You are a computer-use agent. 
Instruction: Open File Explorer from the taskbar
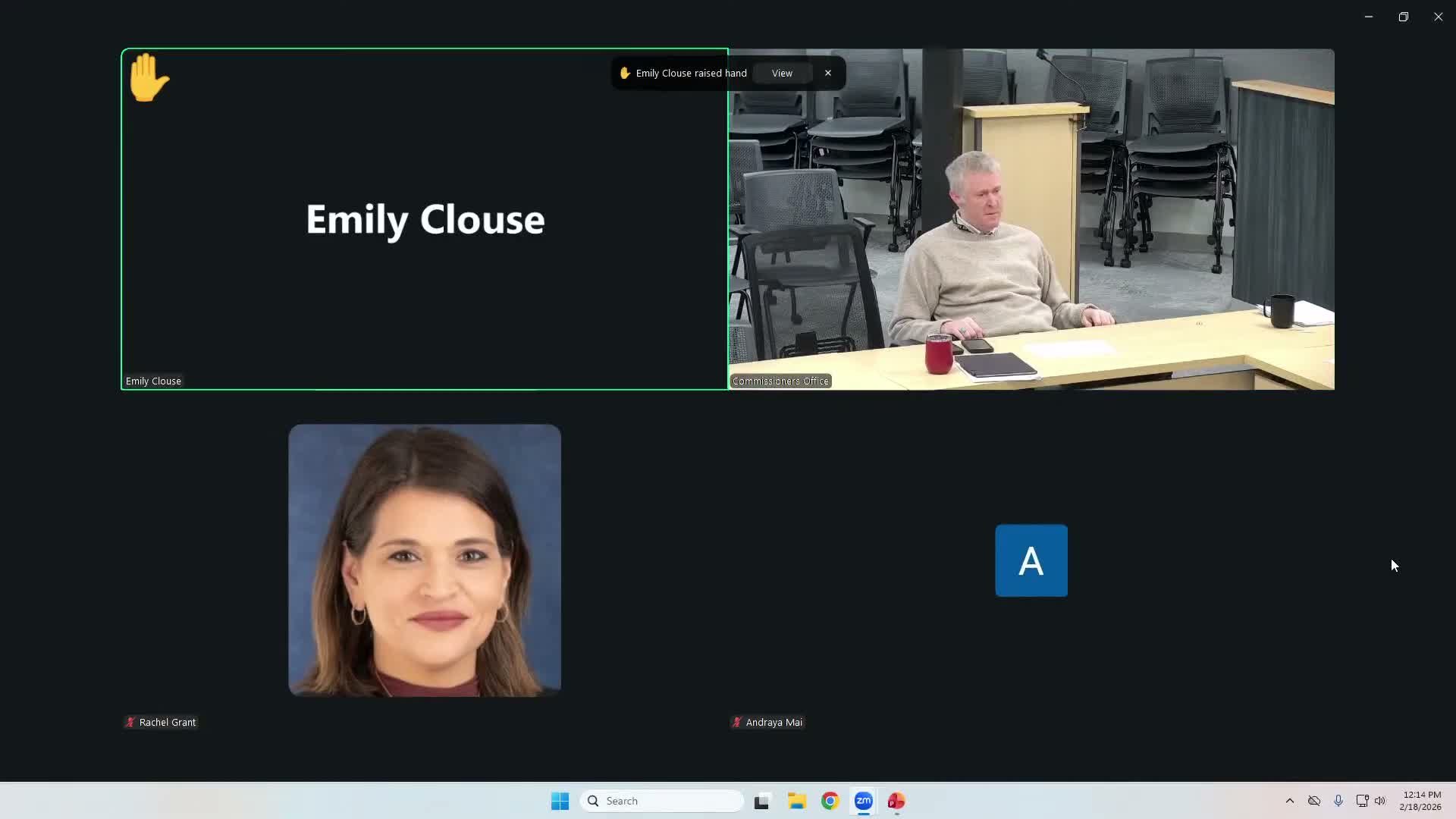[x=796, y=801]
